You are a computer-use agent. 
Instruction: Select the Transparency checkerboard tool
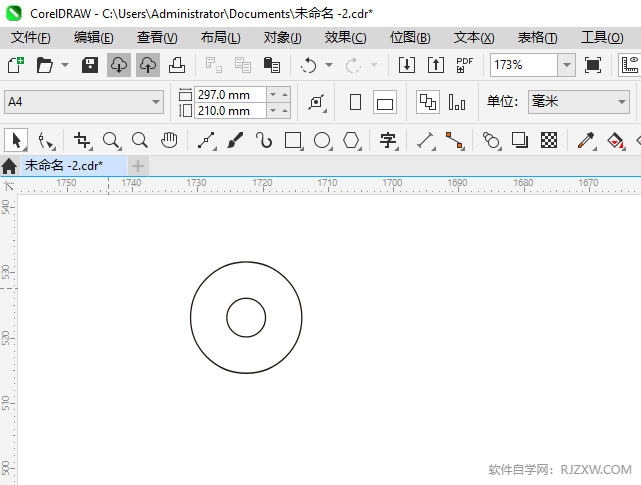coord(549,141)
